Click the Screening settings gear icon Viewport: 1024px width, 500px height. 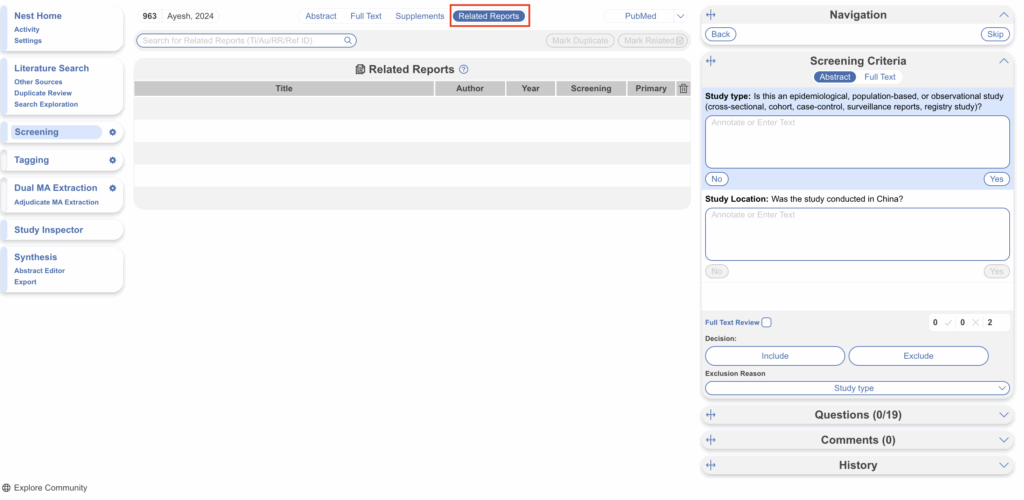[112, 132]
